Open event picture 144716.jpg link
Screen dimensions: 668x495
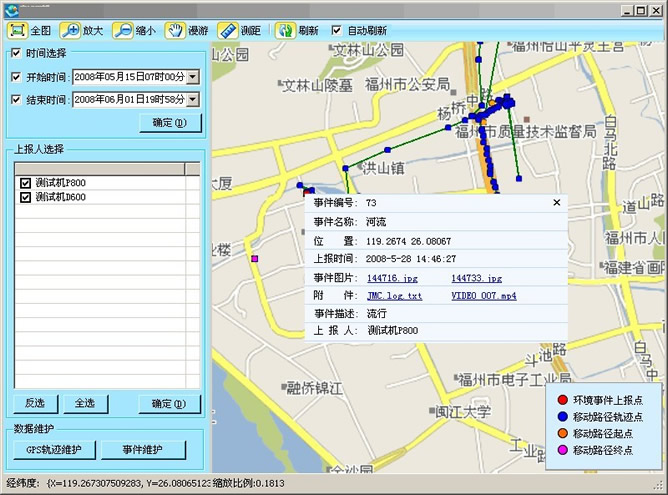392,278
